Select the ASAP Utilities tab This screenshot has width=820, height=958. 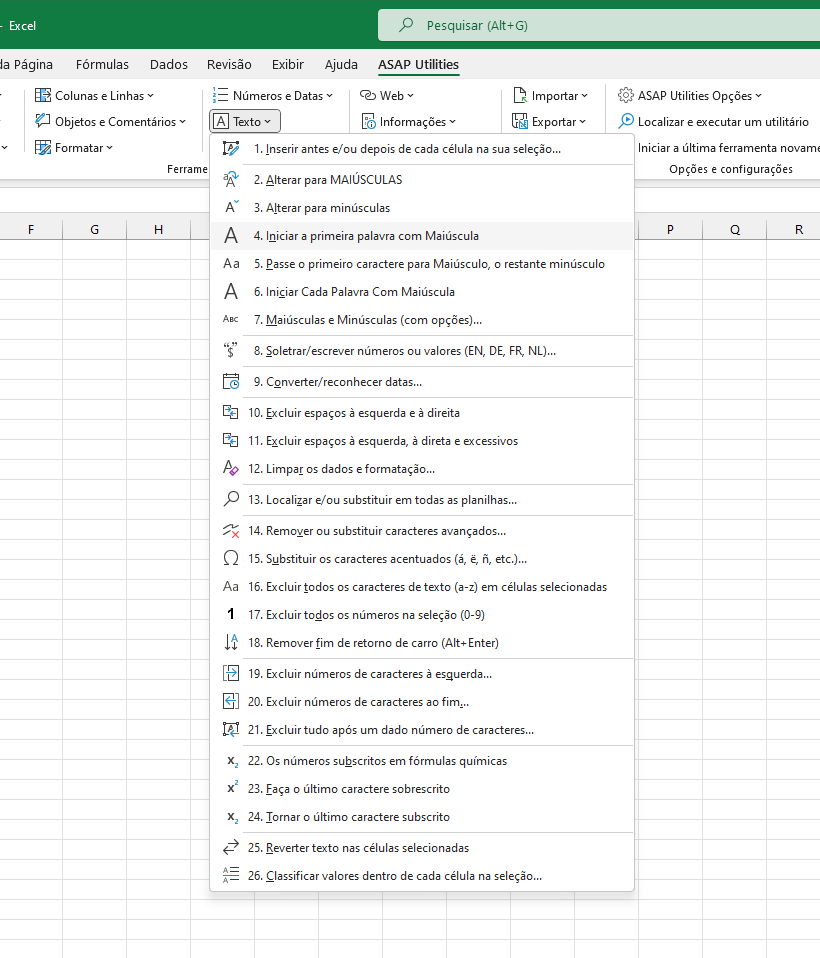419,64
